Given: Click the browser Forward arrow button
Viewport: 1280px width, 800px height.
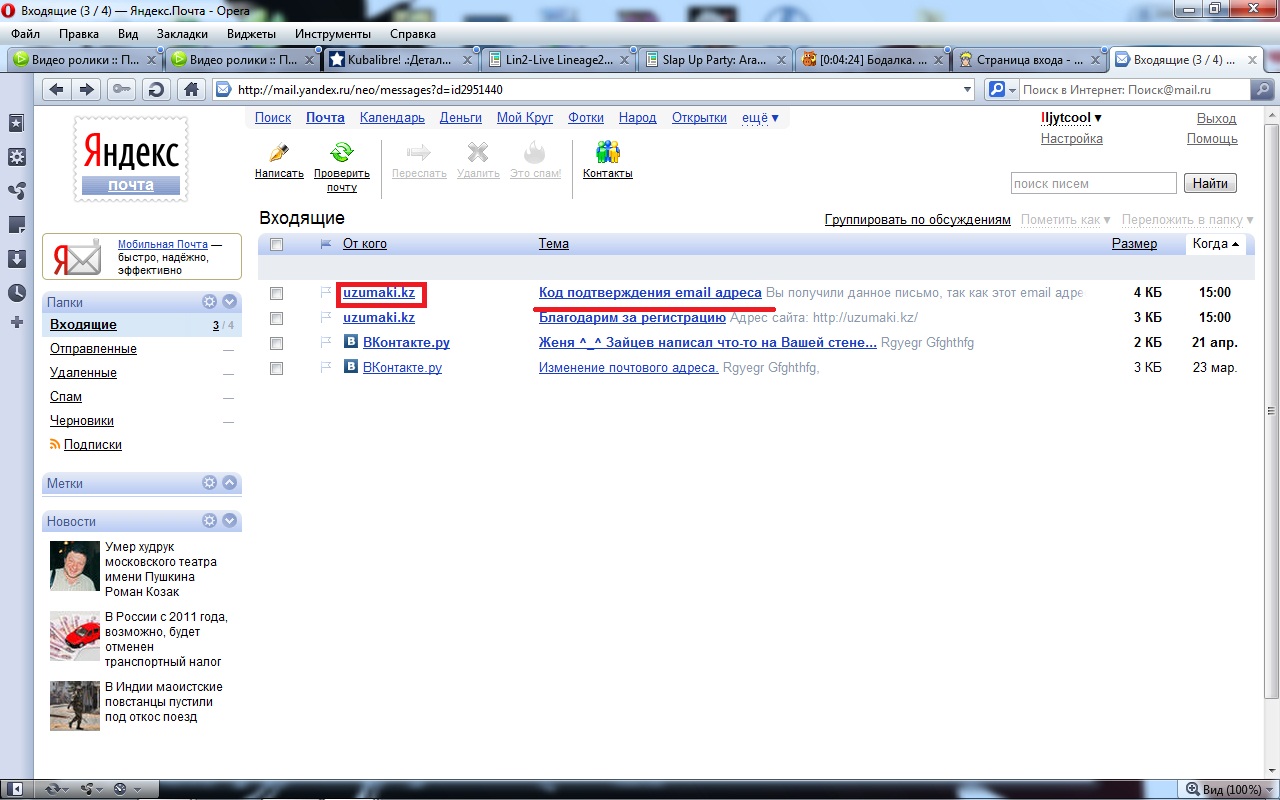Looking at the screenshot, I should [87, 90].
